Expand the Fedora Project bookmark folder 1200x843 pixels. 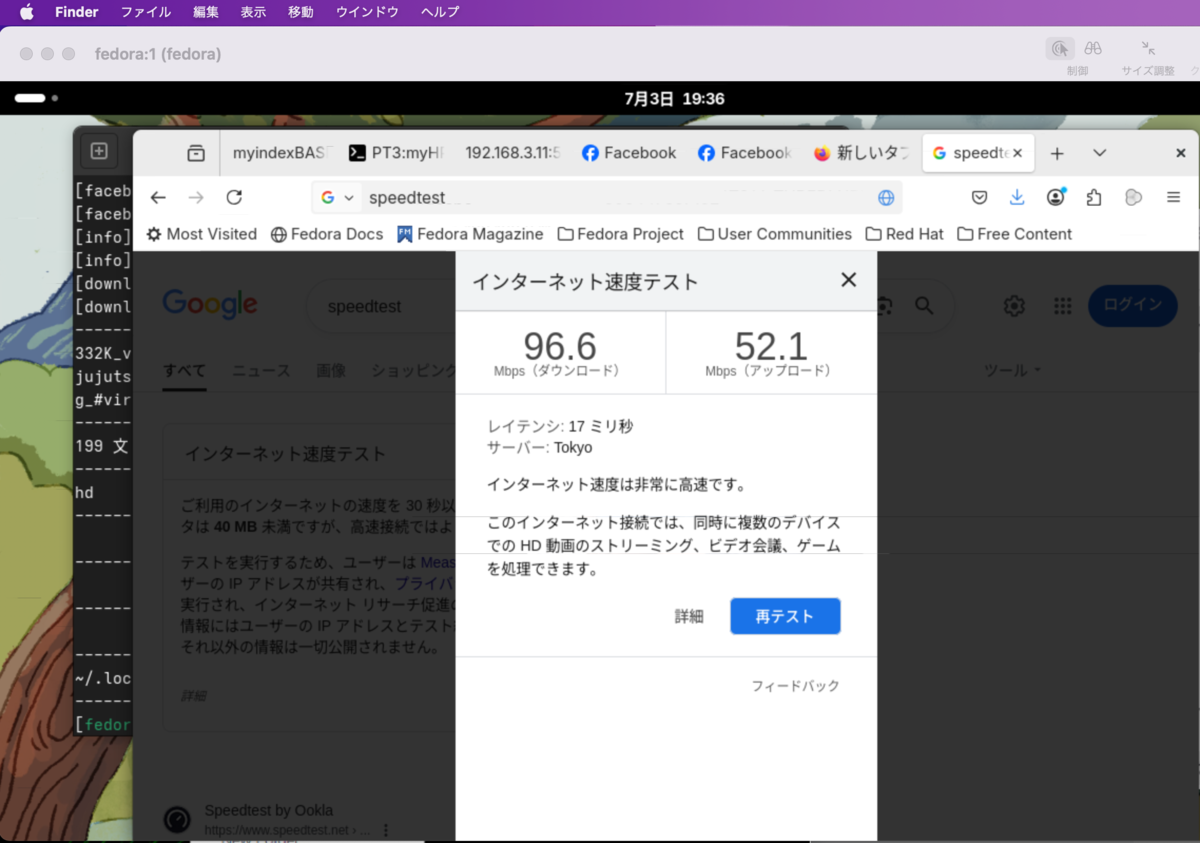[620, 234]
